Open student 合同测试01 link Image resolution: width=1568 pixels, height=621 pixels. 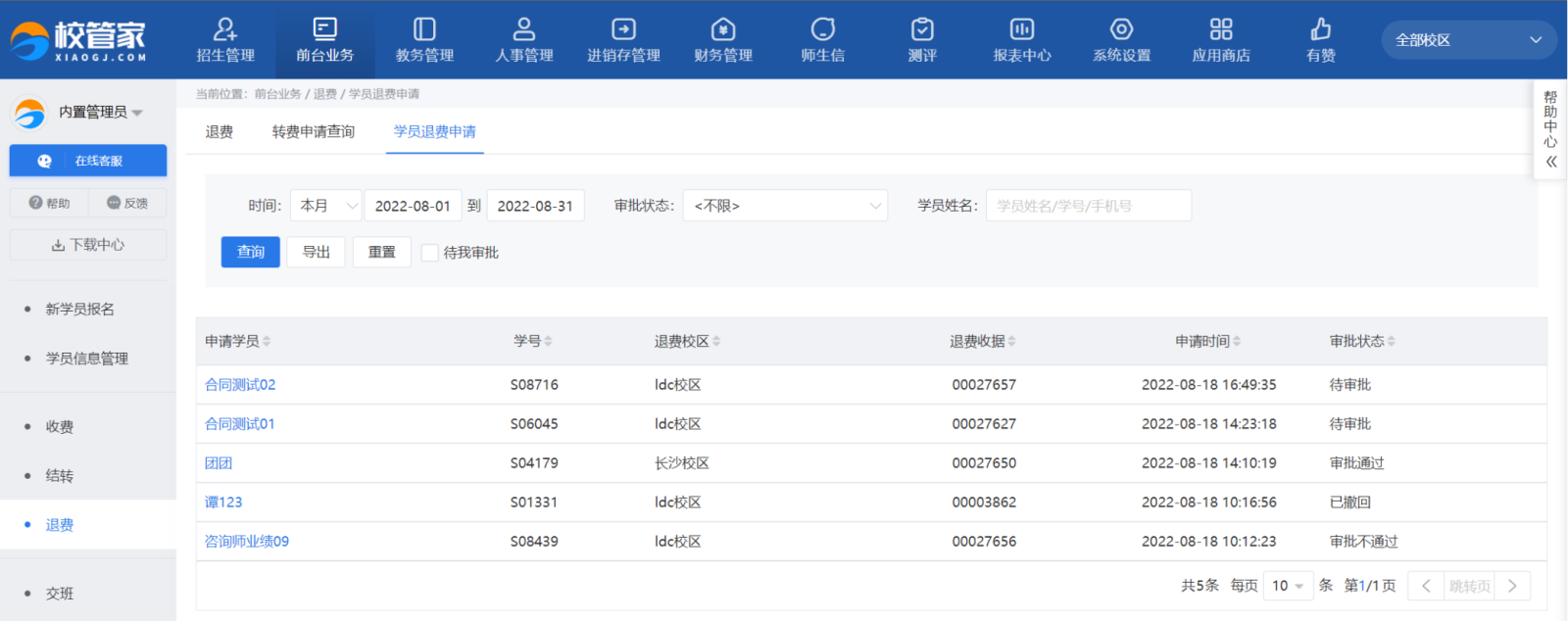coord(240,424)
